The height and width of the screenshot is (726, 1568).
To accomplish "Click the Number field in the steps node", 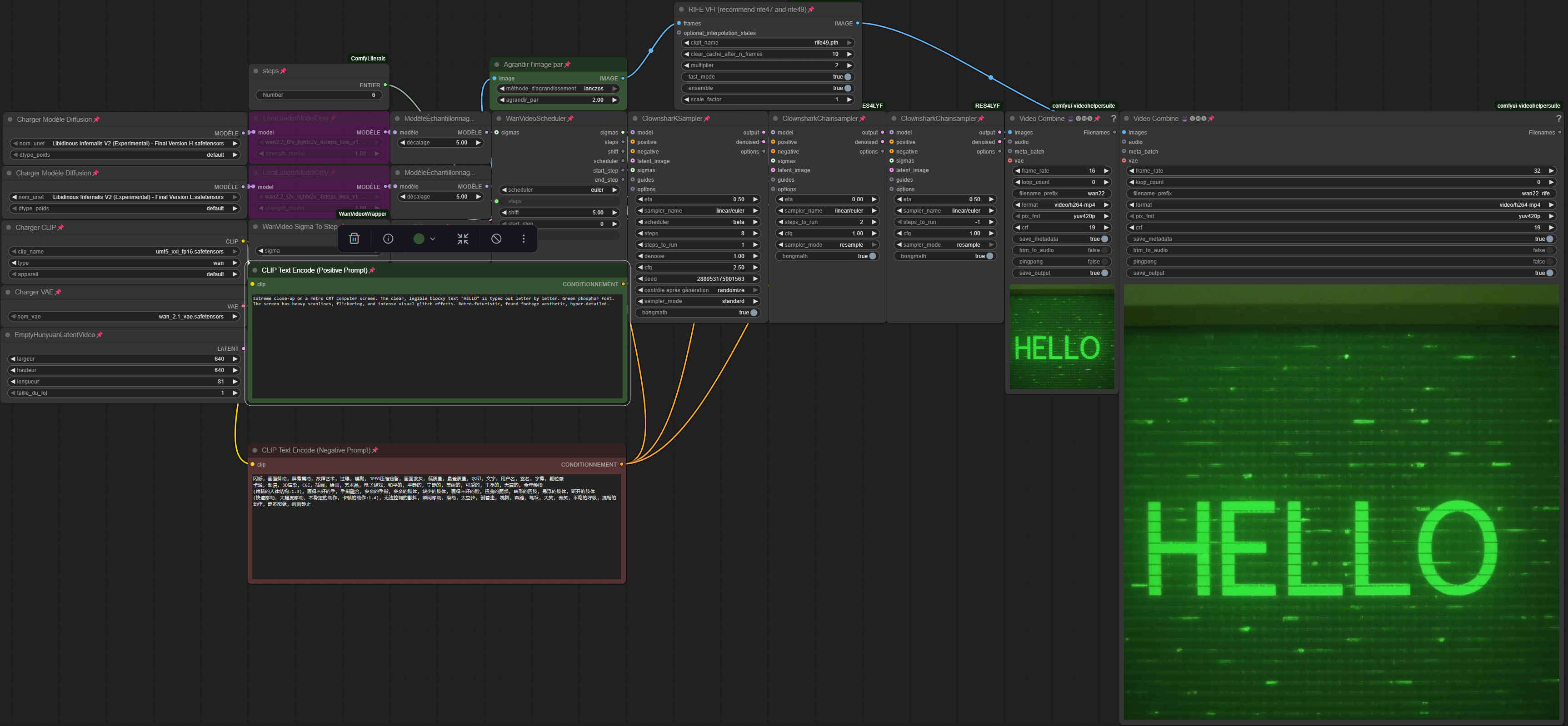I will click(x=319, y=95).
